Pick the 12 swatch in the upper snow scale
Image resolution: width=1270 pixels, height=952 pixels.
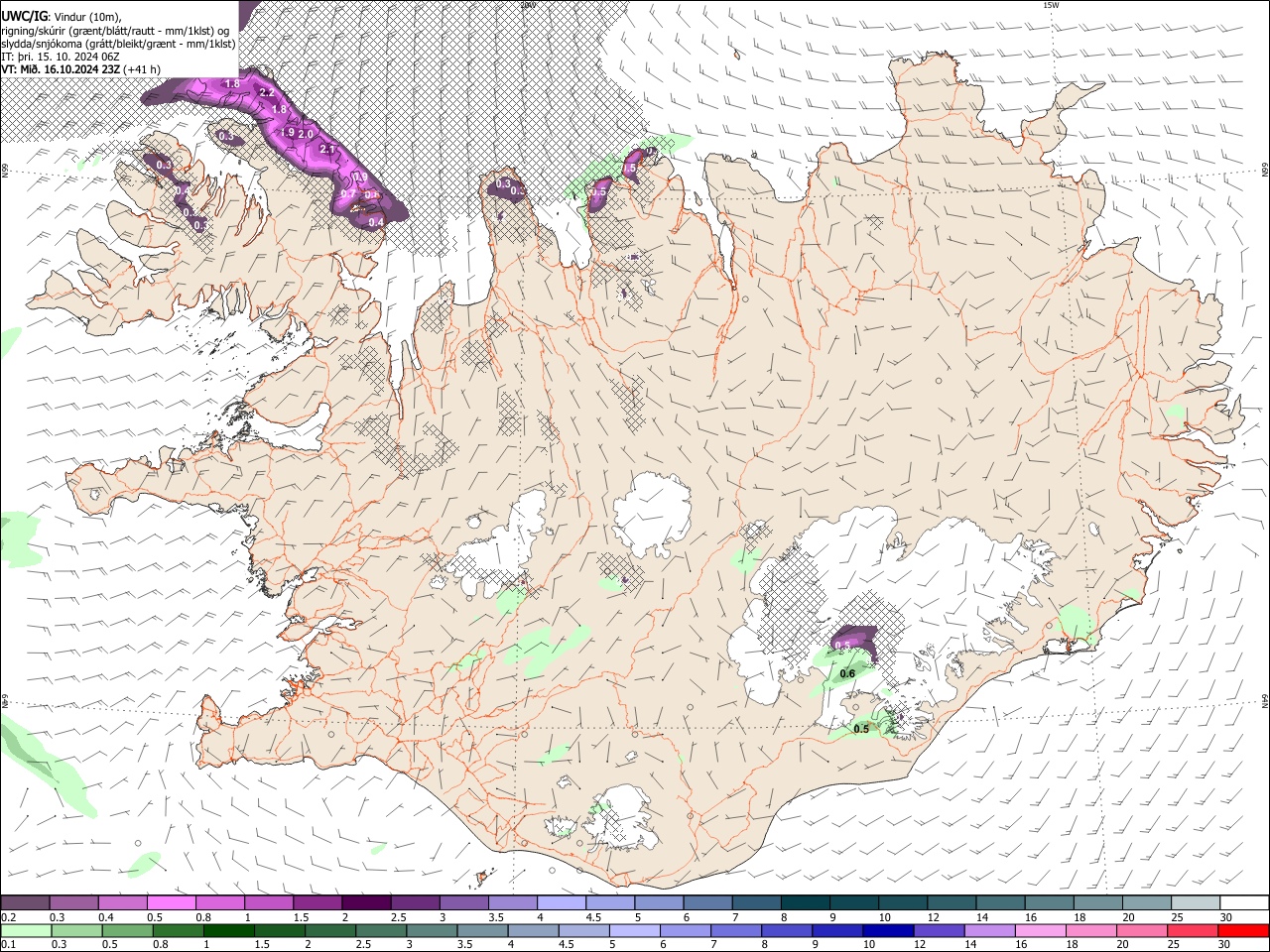coord(952,902)
